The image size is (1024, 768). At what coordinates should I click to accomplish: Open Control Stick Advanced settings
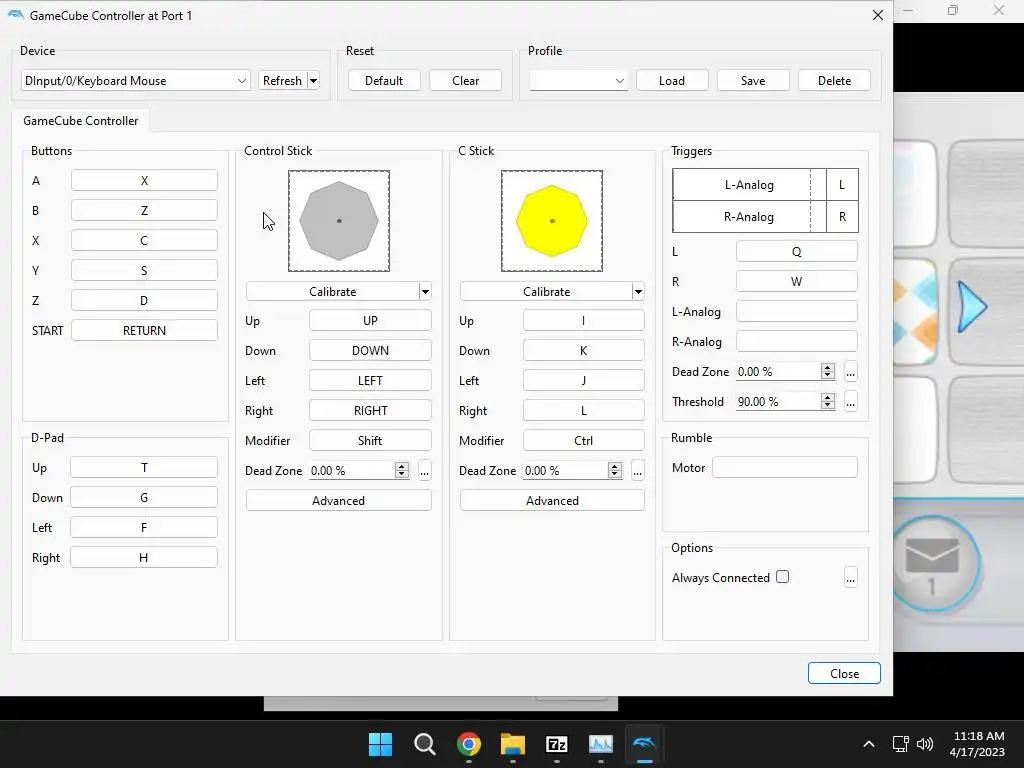[338, 501]
